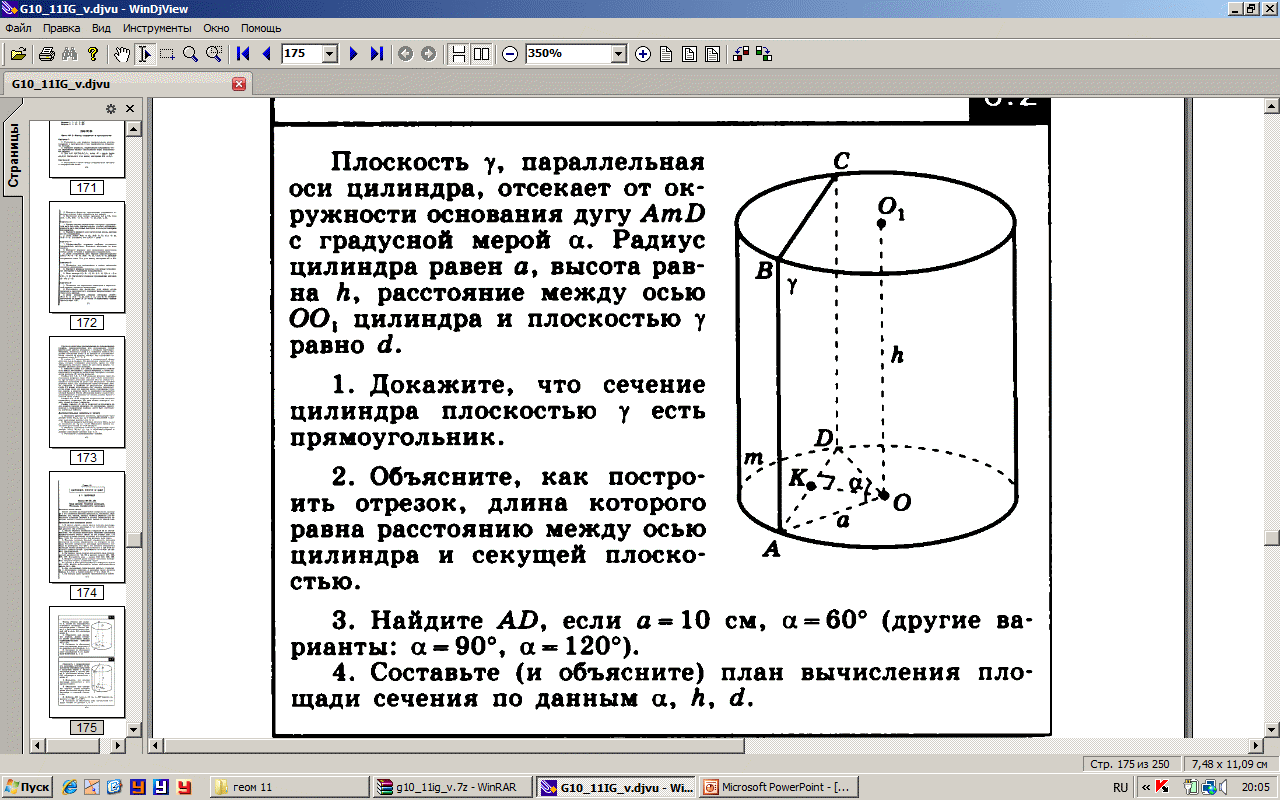
Task: Select the hand Drag tool
Action: pyautogui.click(x=121, y=54)
